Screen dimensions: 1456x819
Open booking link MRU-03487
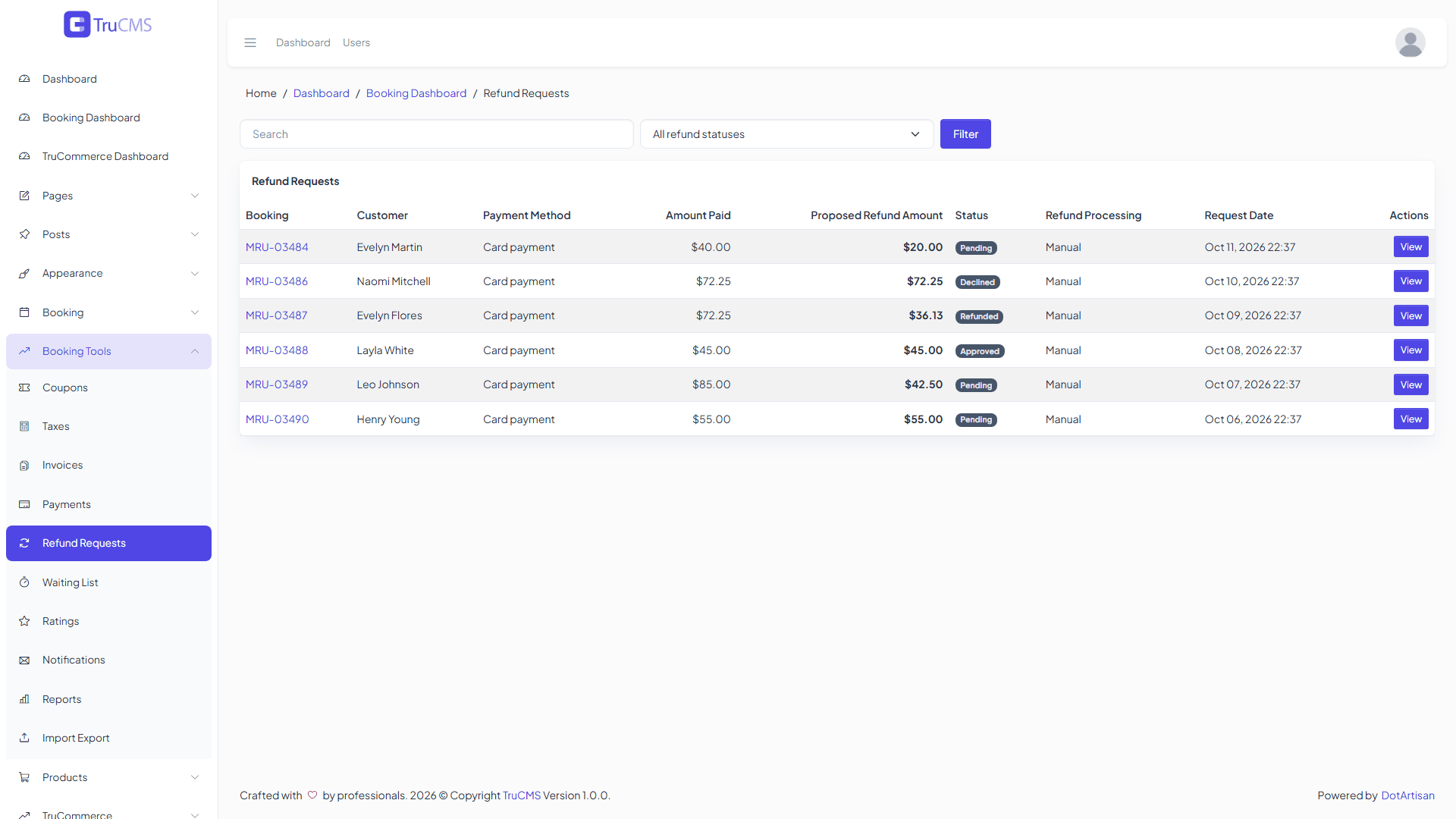pos(276,315)
